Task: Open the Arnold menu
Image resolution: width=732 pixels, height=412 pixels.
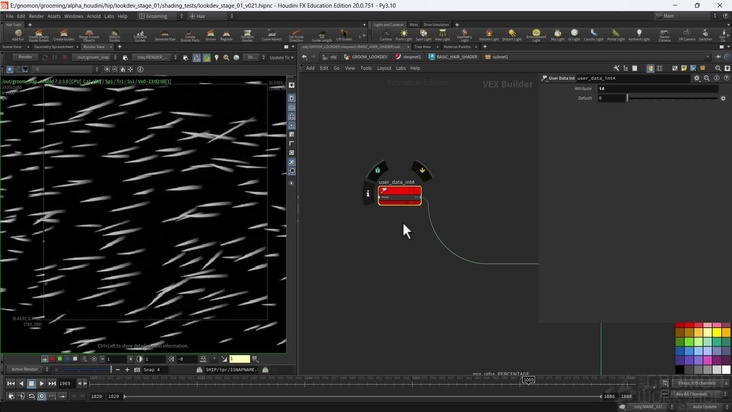Action: click(x=93, y=16)
